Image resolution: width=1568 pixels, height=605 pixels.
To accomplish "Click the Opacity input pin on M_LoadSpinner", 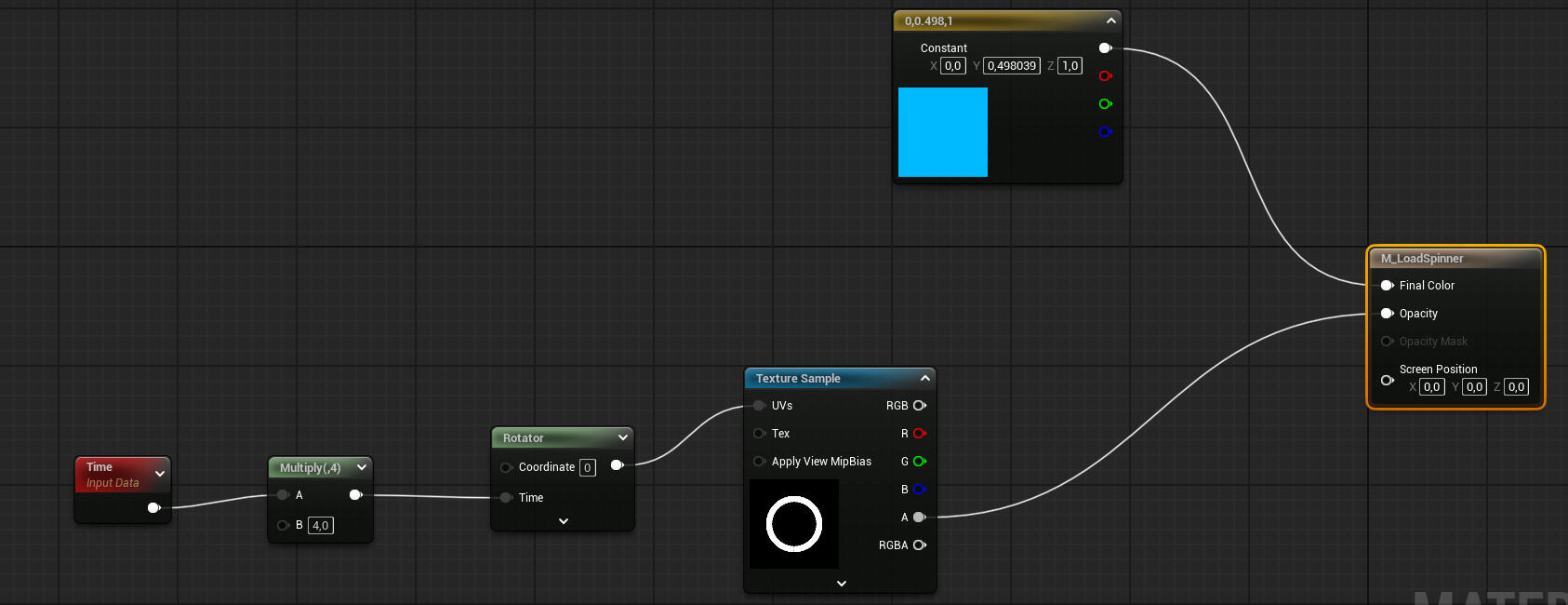I will [1387, 314].
